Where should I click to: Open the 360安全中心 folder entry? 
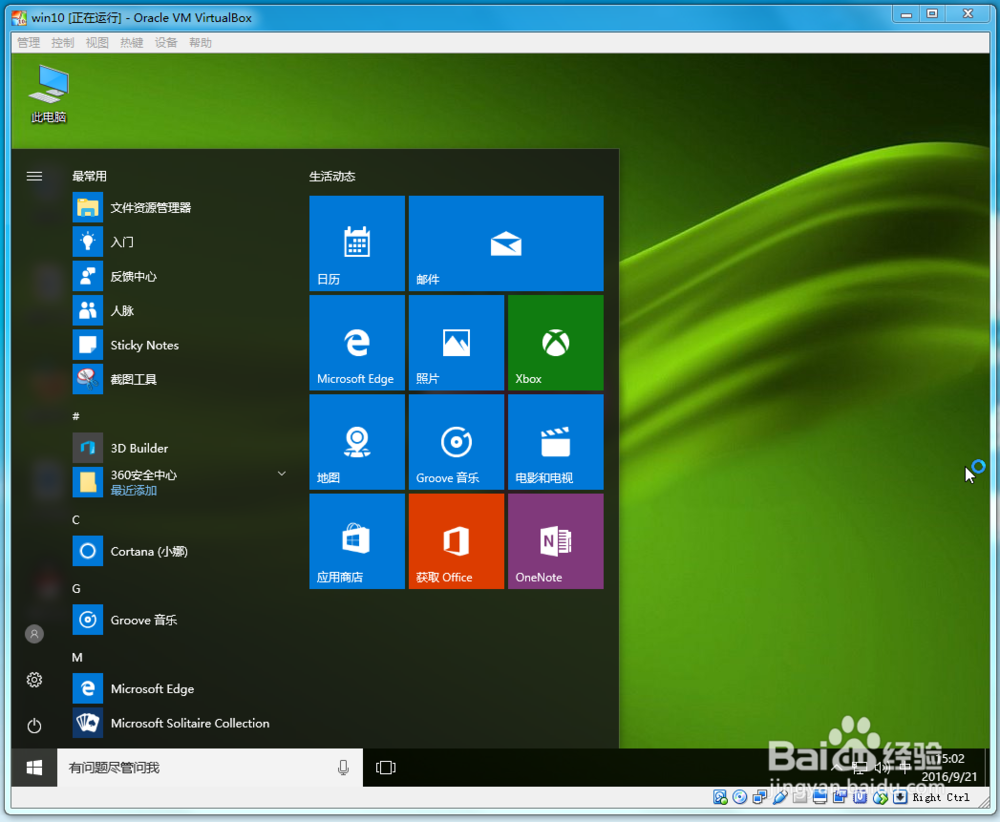click(180, 482)
